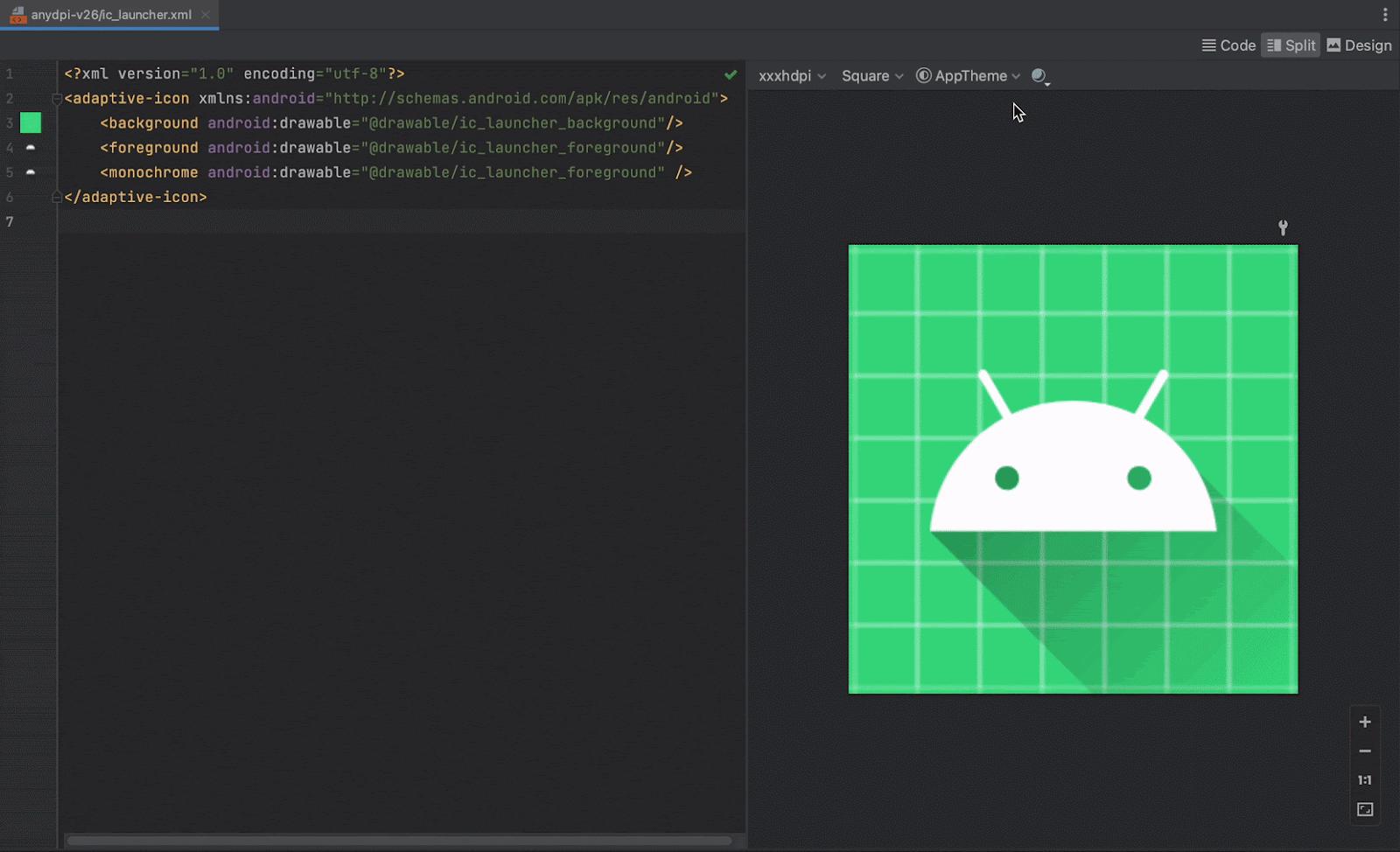Switch to Design view
This screenshot has height=852, width=1400.
(x=1358, y=45)
